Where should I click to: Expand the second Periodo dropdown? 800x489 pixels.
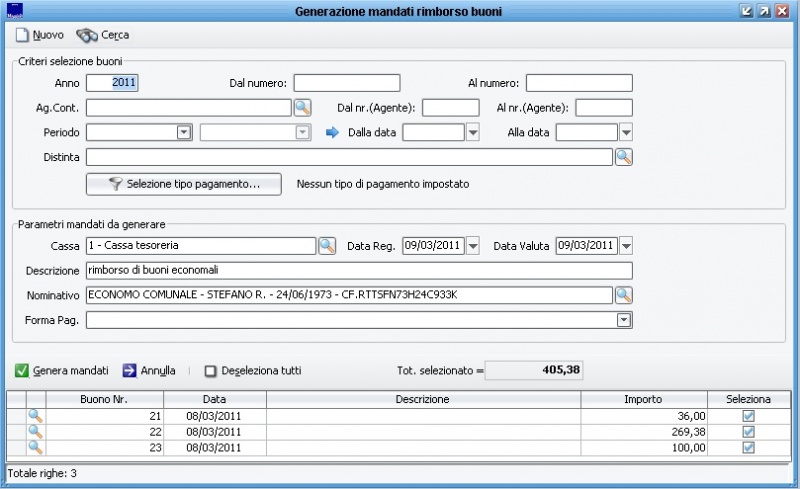click(x=303, y=133)
